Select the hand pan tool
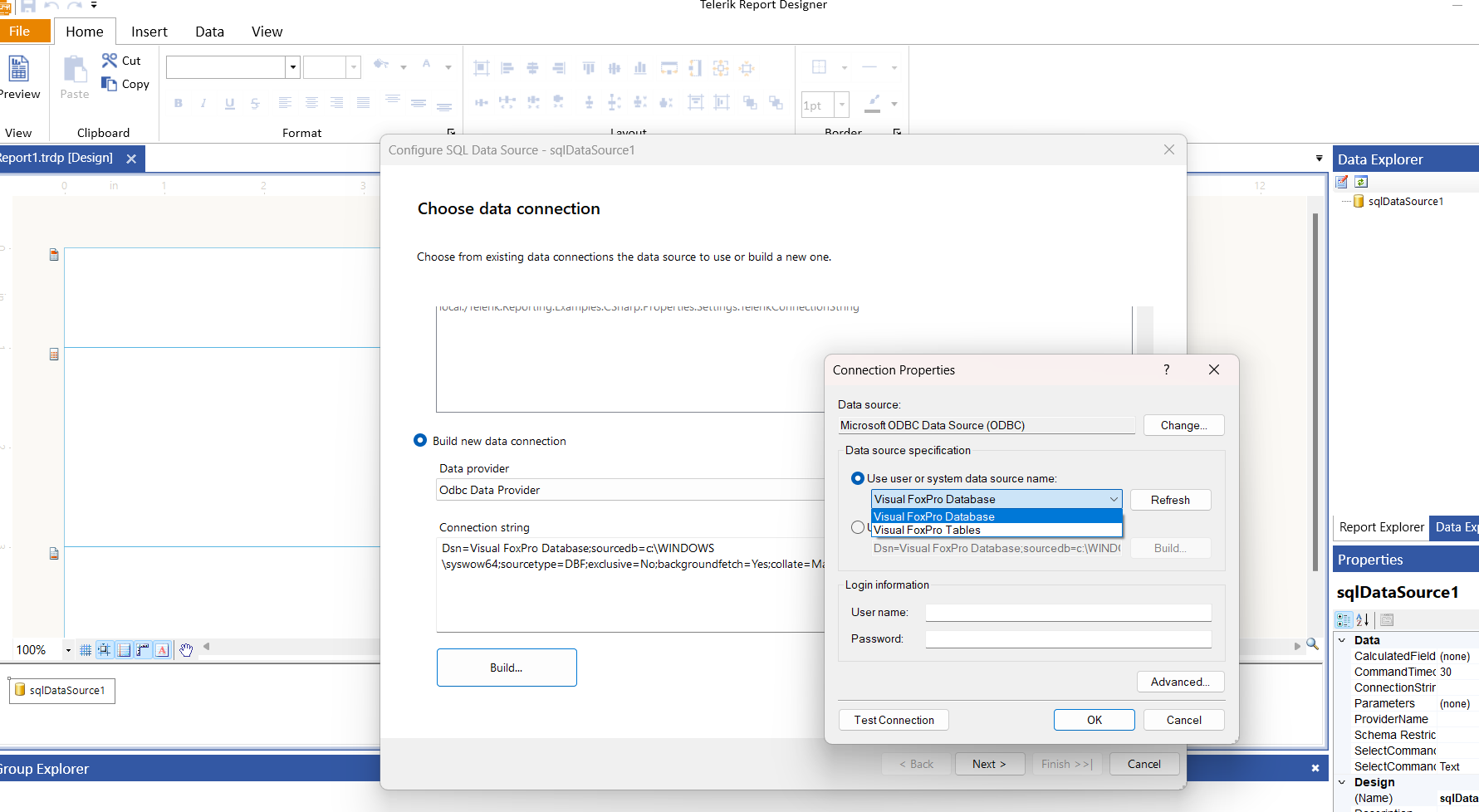Viewport: 1479px width, 812px height. [x=186, y=650]
